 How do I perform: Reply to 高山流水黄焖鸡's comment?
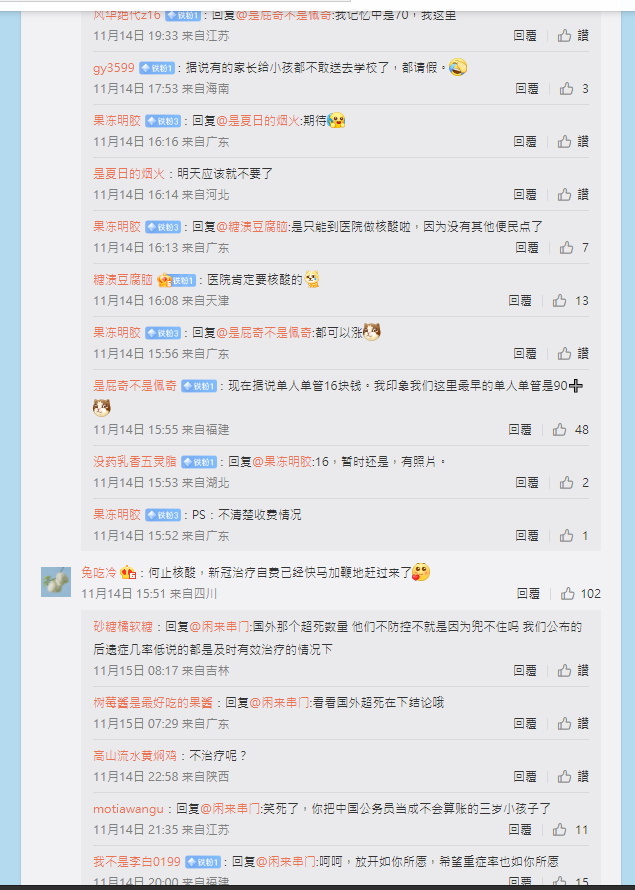tap(524, 776)
